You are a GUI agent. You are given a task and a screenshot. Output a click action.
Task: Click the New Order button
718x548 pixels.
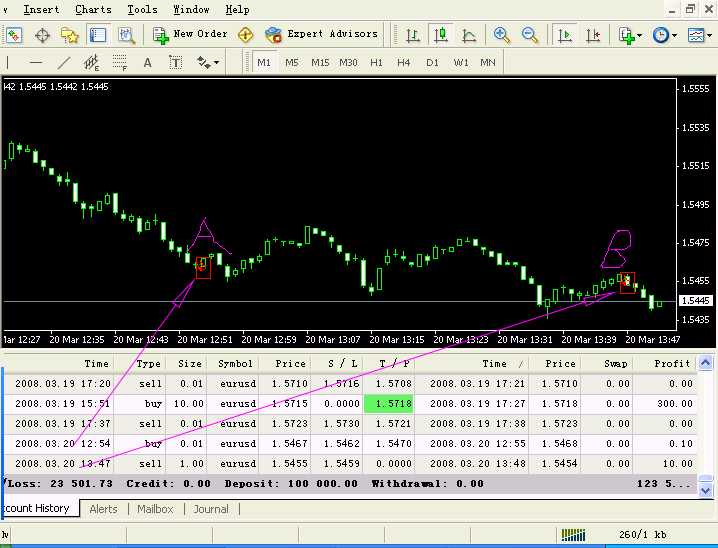pyautogui.click(x=190, y=34)
